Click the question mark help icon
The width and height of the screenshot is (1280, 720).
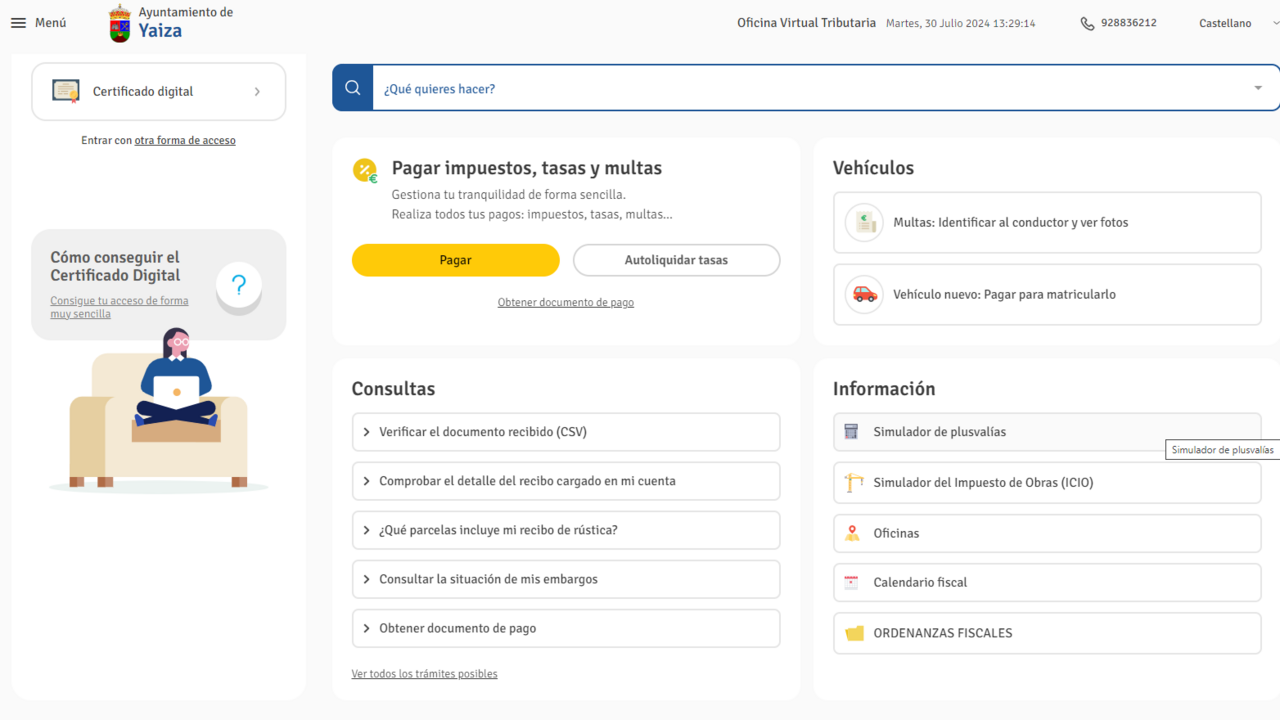coord(238,285)
